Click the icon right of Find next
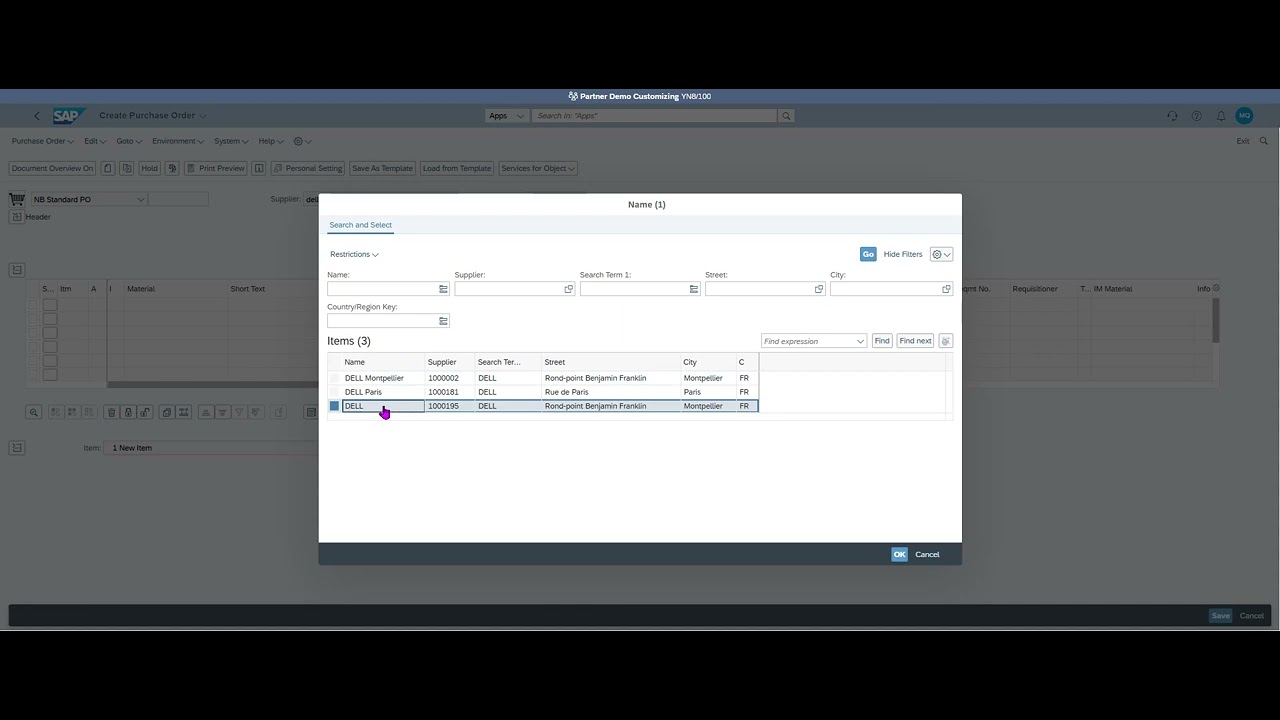The image size is (1280, 720). (945, 341)
